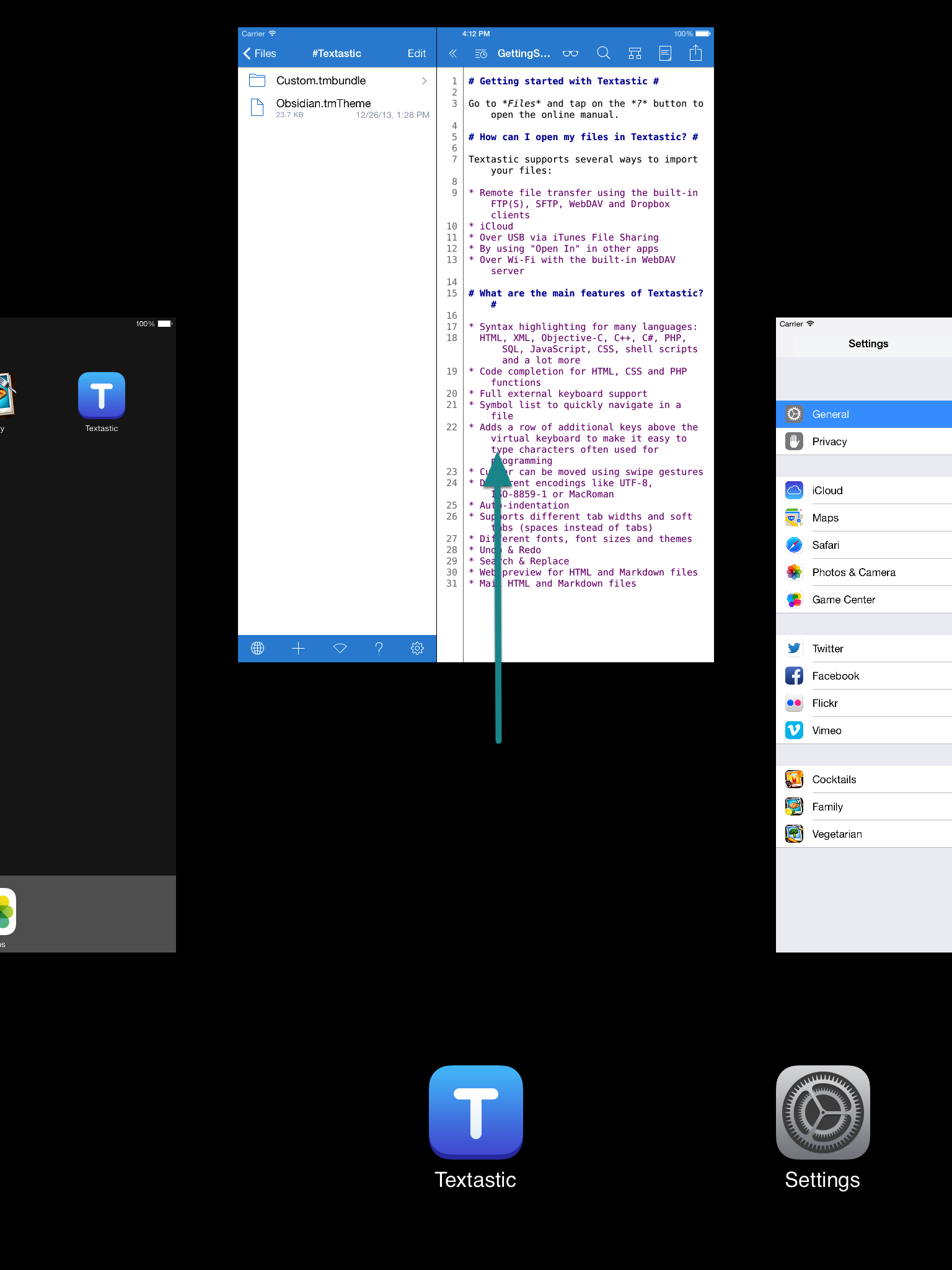
Task: Tap line number 15 in the editor gutter
Action: pos(452,293)
